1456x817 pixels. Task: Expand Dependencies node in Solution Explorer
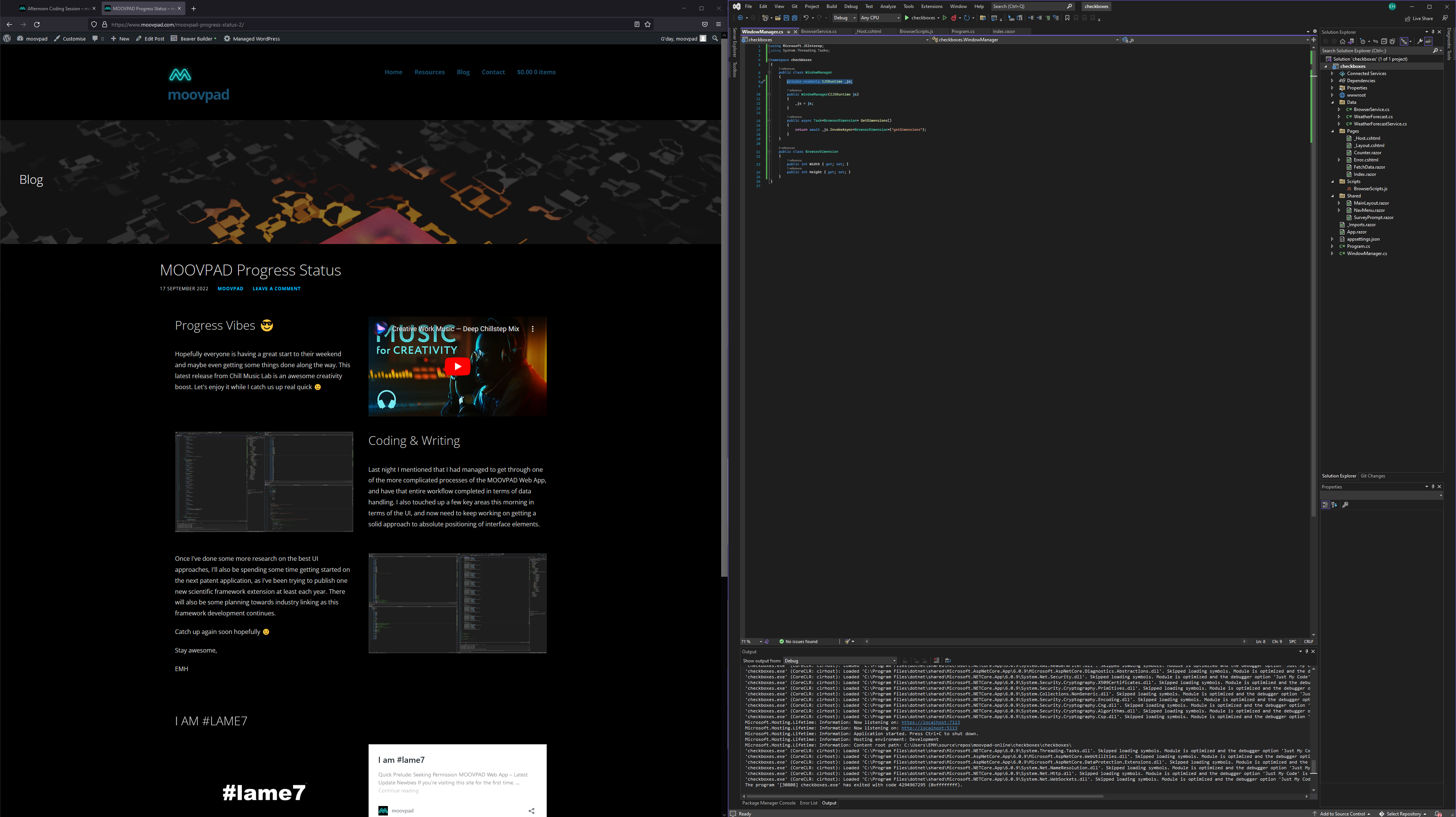click(1333, 81)
